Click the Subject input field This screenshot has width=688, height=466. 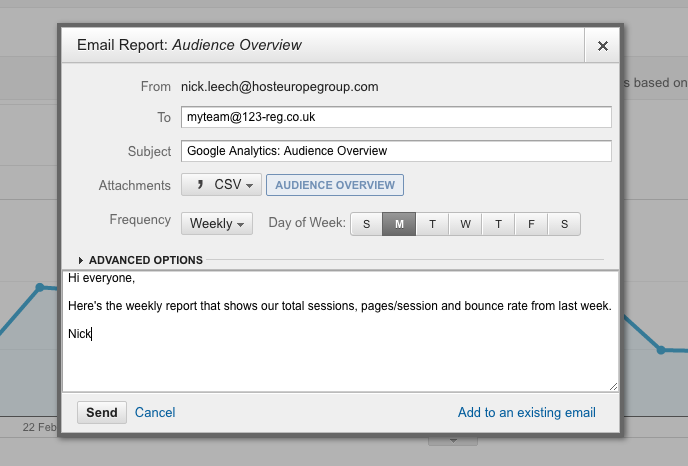point(396,151)
